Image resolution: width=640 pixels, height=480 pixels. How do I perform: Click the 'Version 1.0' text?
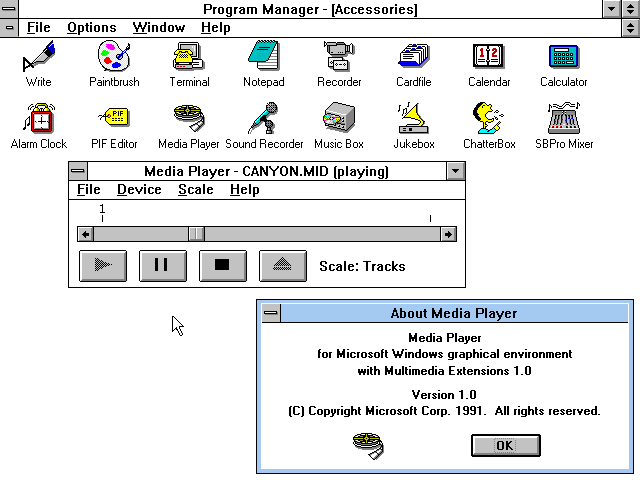pyautogui.click(x=444, y=395)
